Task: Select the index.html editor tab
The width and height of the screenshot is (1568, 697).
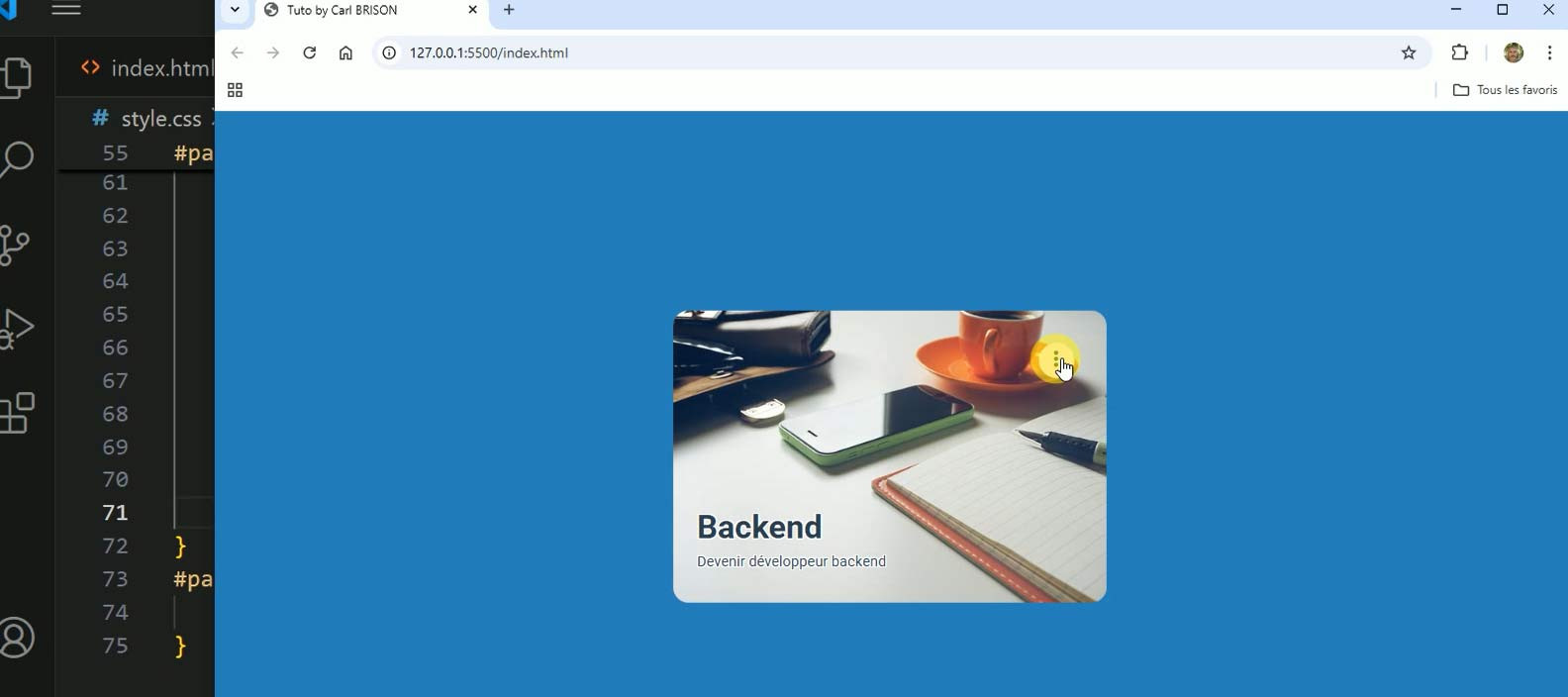Action: pyautogui.click(x=148, y=68)
